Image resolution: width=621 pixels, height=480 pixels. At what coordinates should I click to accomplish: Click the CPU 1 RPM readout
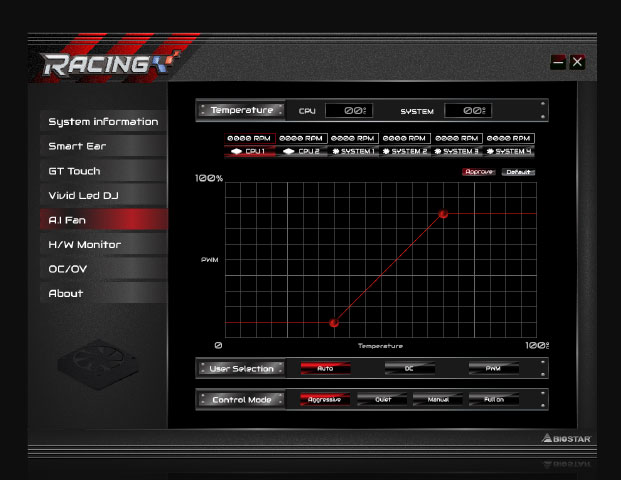pos(250,138)
